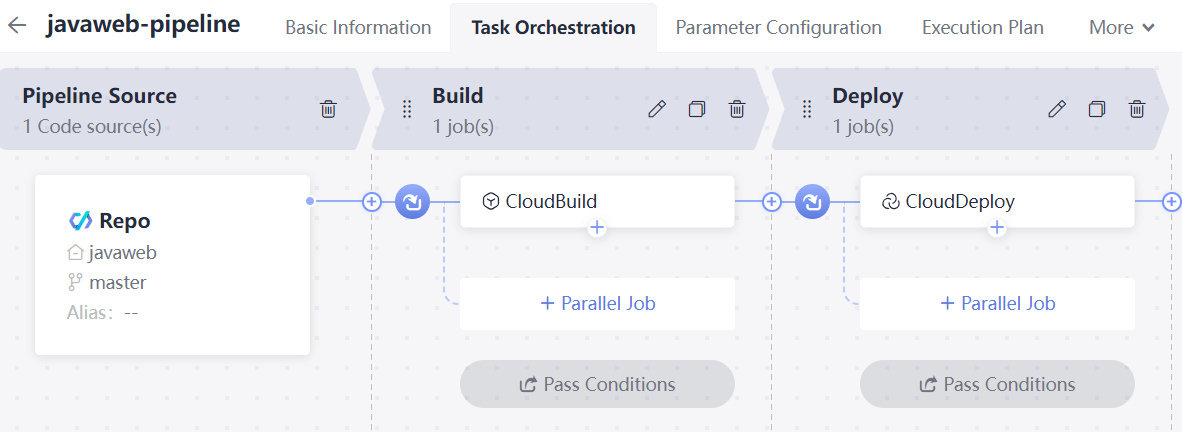1182x432 pixels.
Task: Insert a stage between Source and Build
Action: (372, 202)
